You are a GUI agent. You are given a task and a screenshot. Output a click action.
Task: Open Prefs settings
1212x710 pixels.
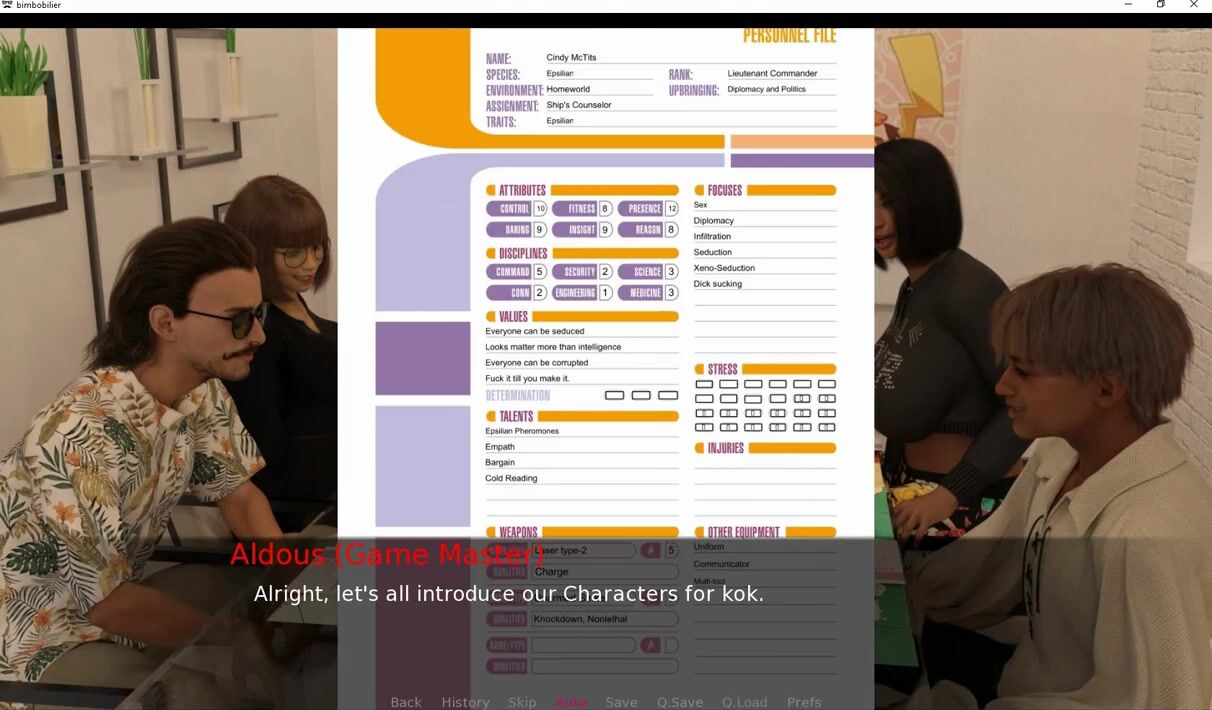point(804,702)
